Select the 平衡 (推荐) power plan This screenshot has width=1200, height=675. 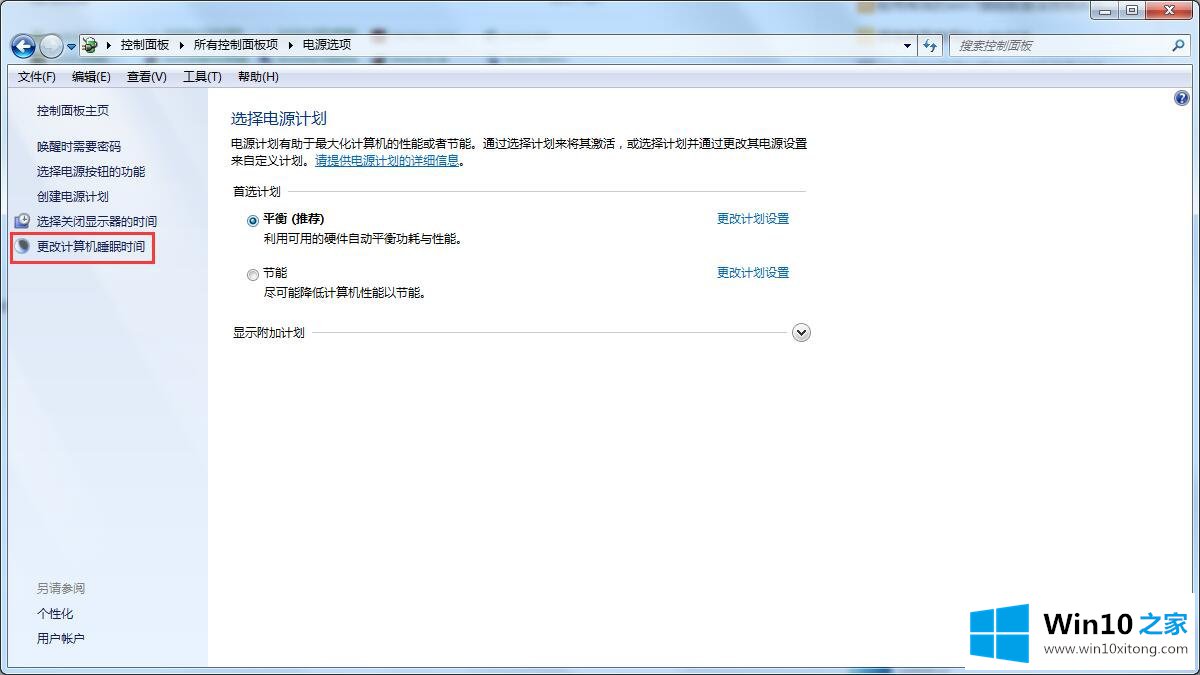click(253, 220)
